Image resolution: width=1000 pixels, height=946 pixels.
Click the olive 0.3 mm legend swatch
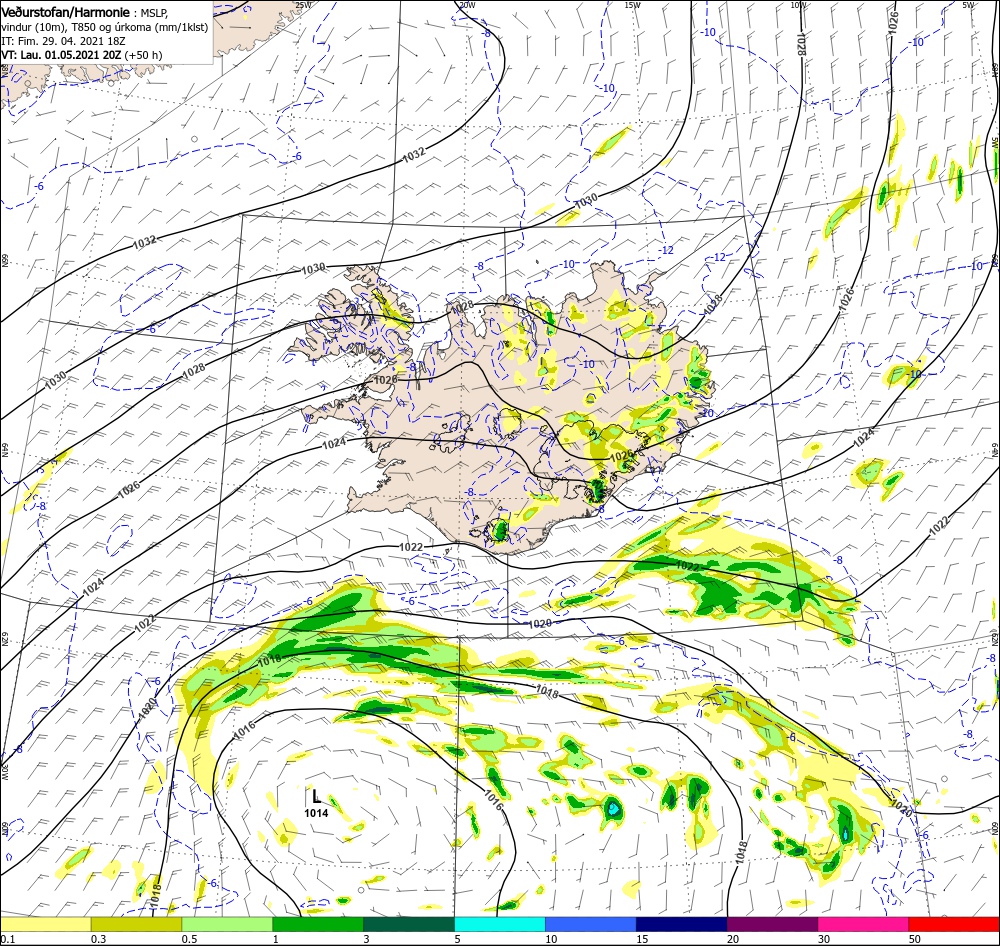click(x=136, y=924)
